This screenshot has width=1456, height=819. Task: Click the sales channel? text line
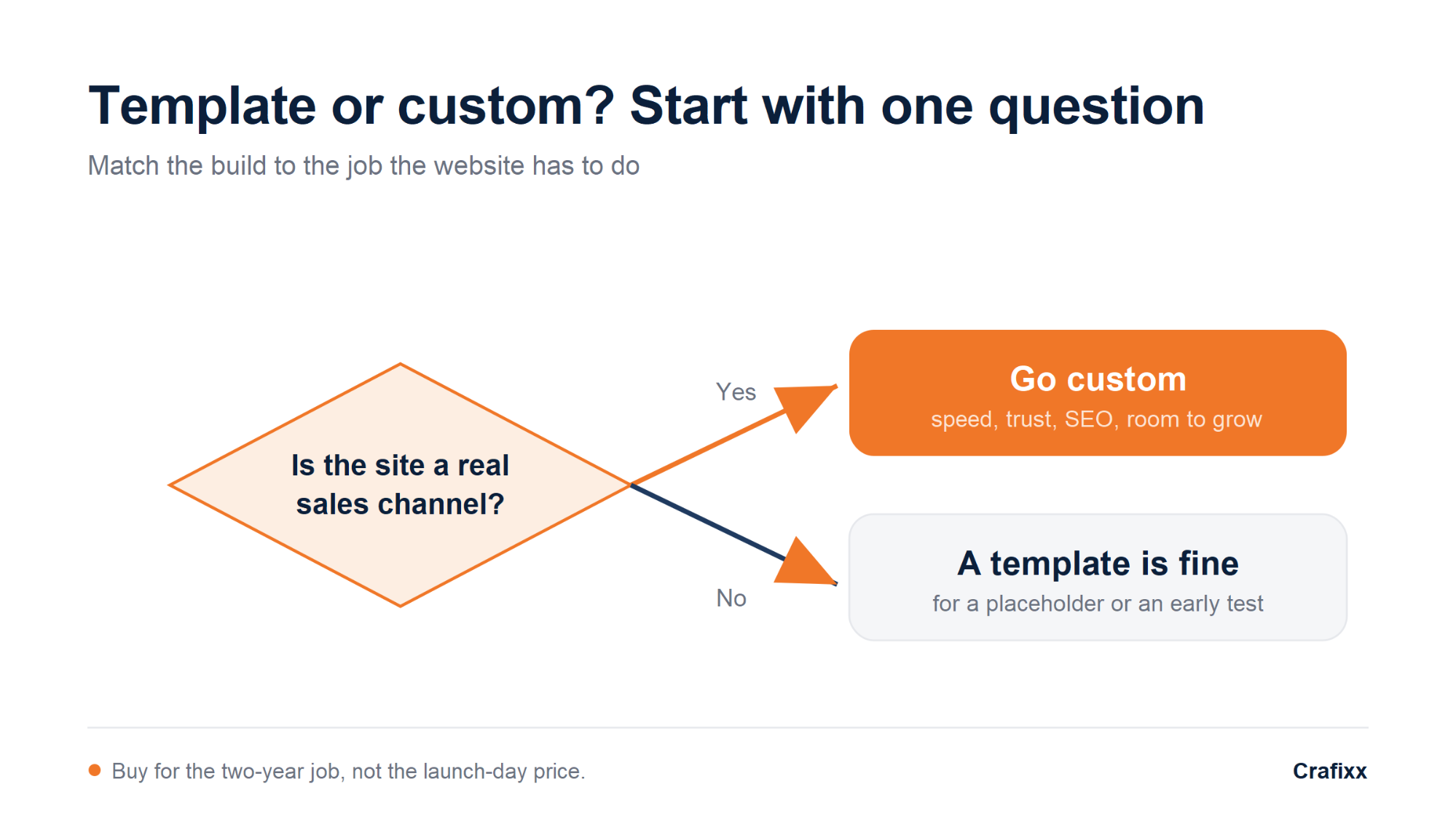pyautogui.click(x=400, y=504)
